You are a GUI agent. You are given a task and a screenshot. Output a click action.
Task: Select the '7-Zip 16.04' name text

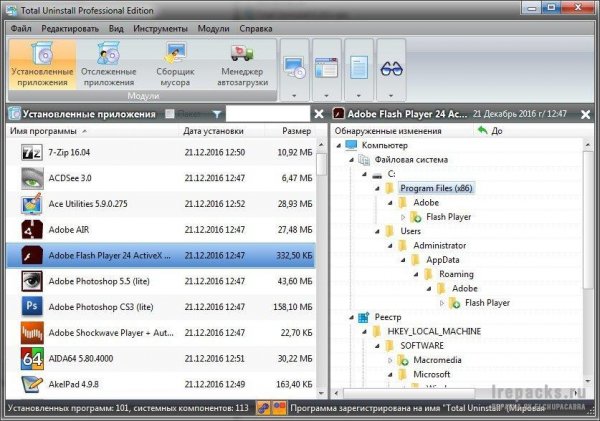[69, 152]
